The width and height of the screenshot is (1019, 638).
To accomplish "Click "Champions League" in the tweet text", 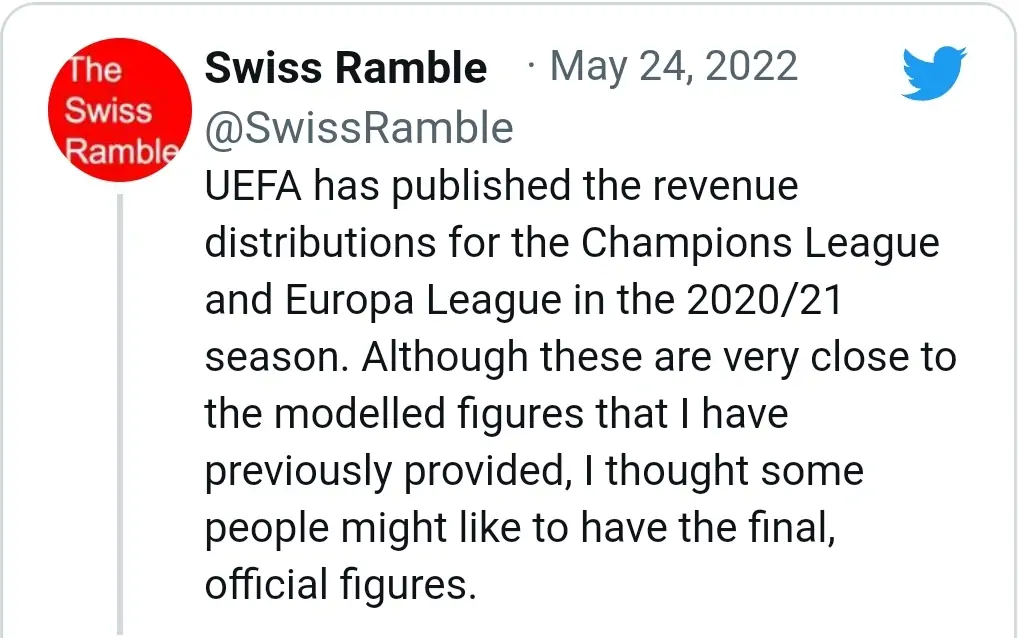I will [x=760, y=244].
